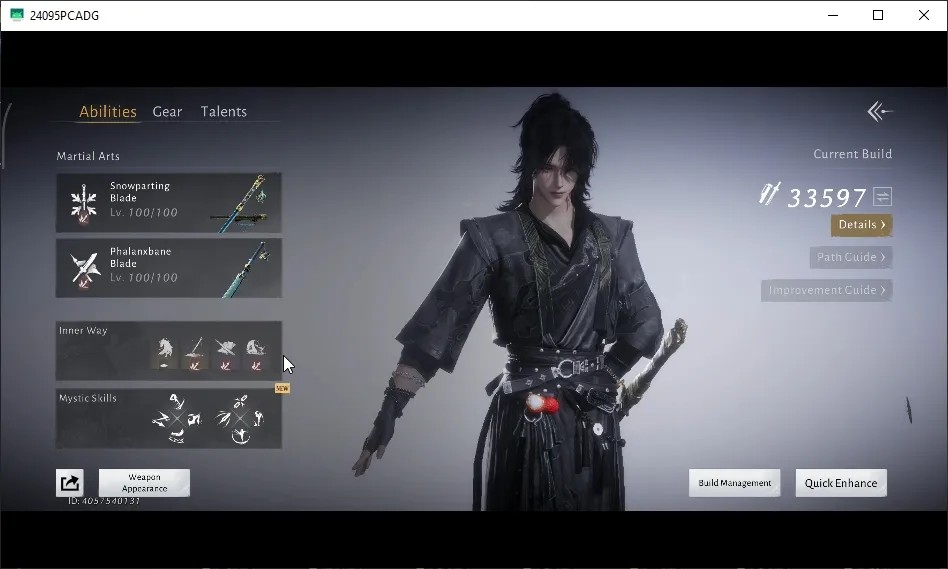The height and width of the screenshot is (569, 948).
Task: Click the back arrow icon at top right
Action: coord(880,111)
